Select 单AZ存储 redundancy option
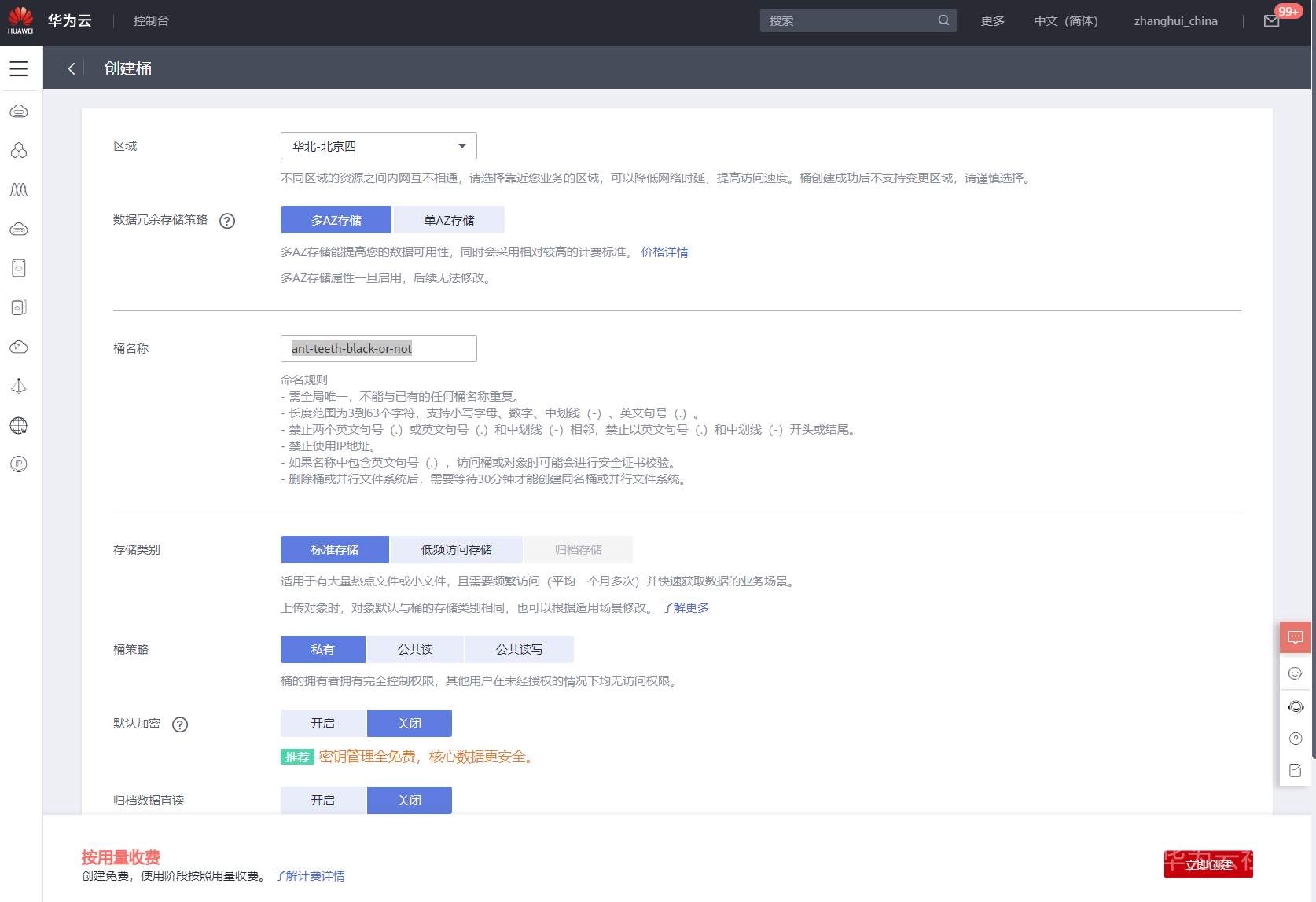Viewport: 1316px width, 902px height. tap(449, 220)
